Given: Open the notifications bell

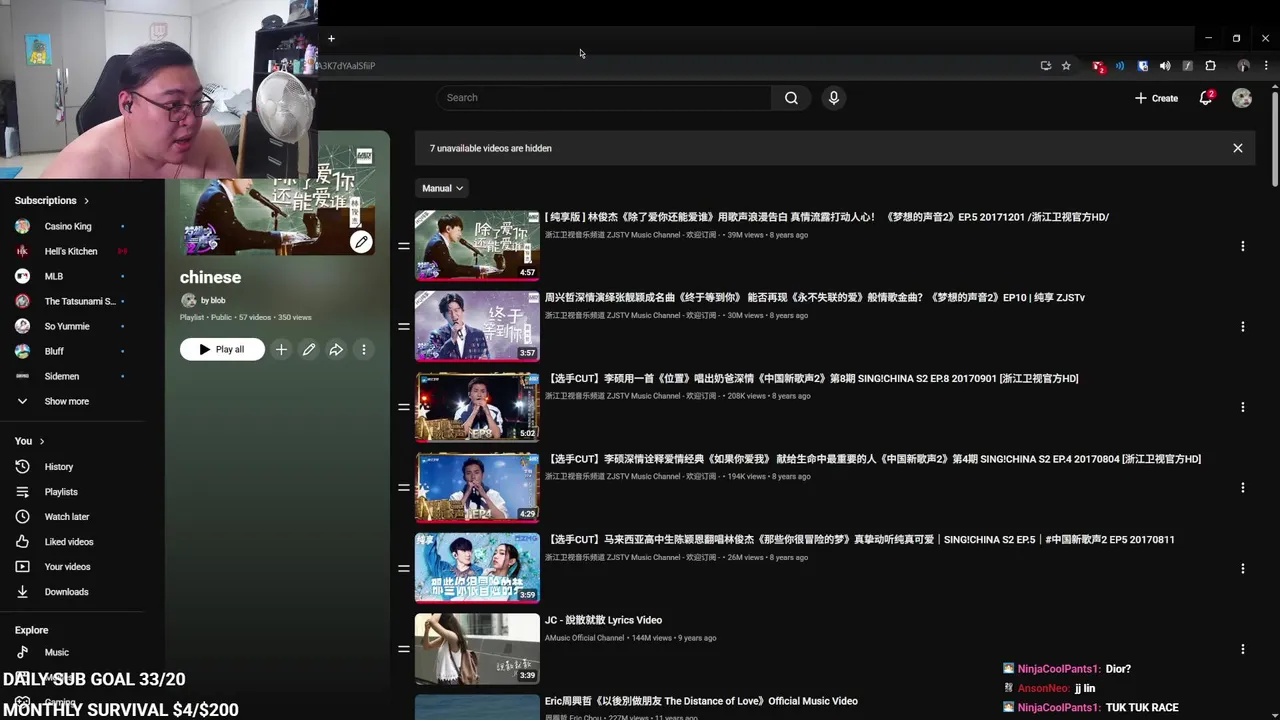Looking at the screenshot, I should point(1206,98).
